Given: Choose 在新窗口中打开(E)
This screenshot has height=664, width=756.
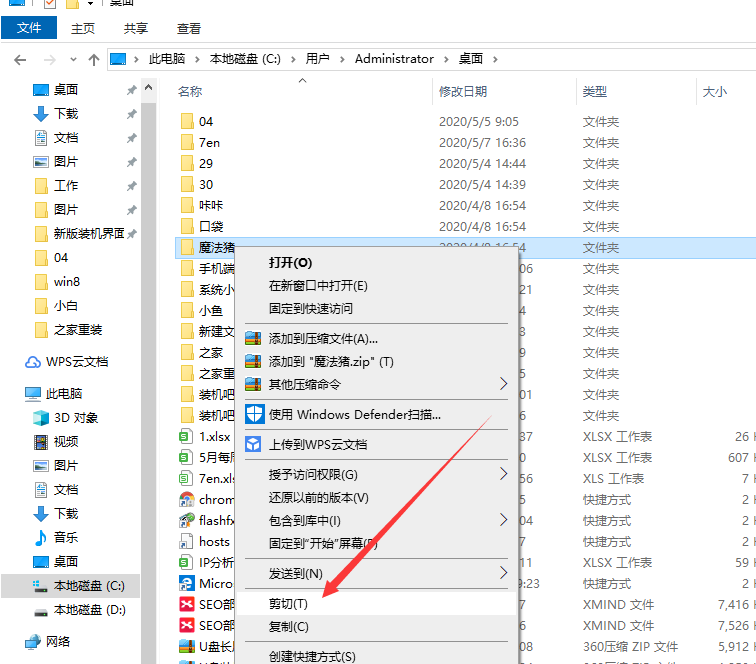Looking at the screenshot, I should click(318, 285).
